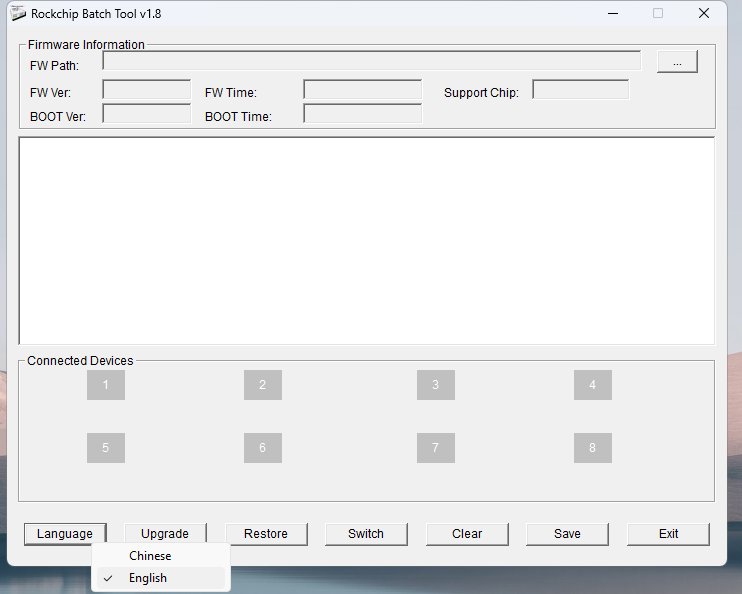
Task: Click device slot 5 square
Action: pyautogui.click(x=106, y=448)
